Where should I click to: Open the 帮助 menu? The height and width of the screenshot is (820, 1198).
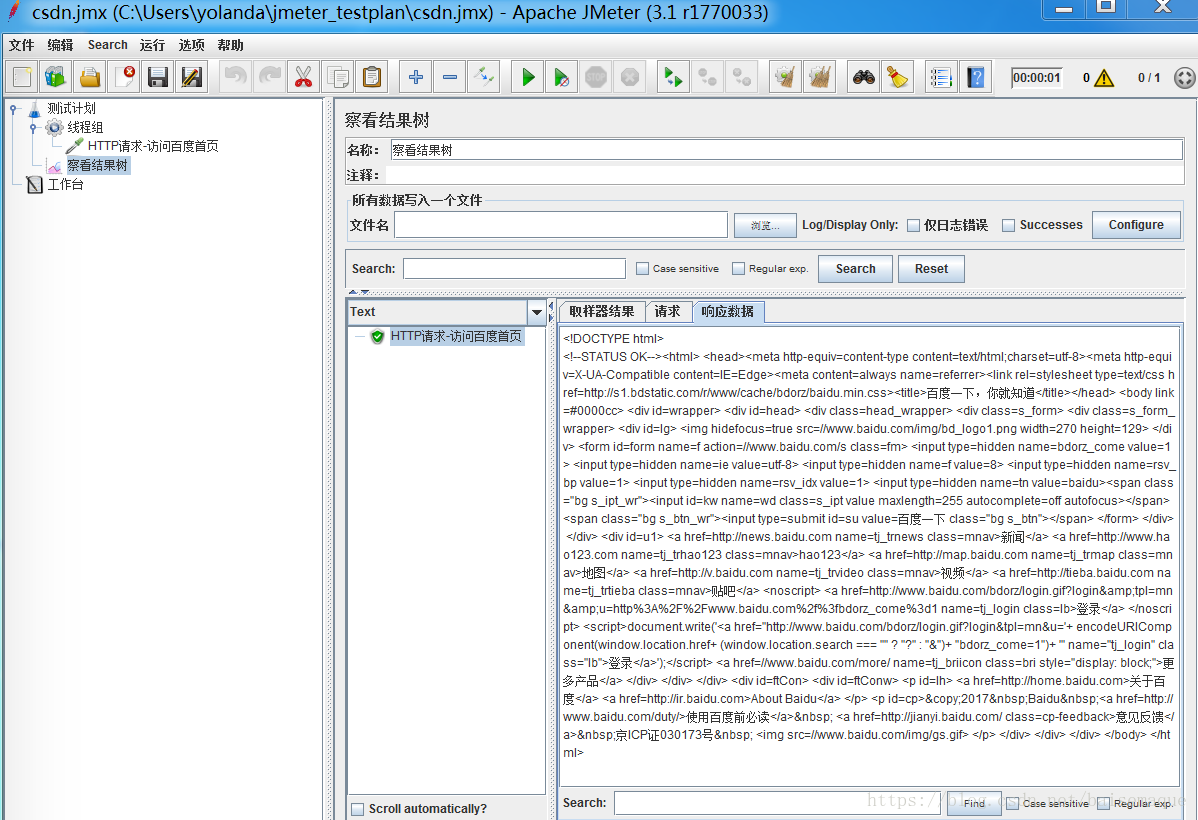tap(230, 45)
